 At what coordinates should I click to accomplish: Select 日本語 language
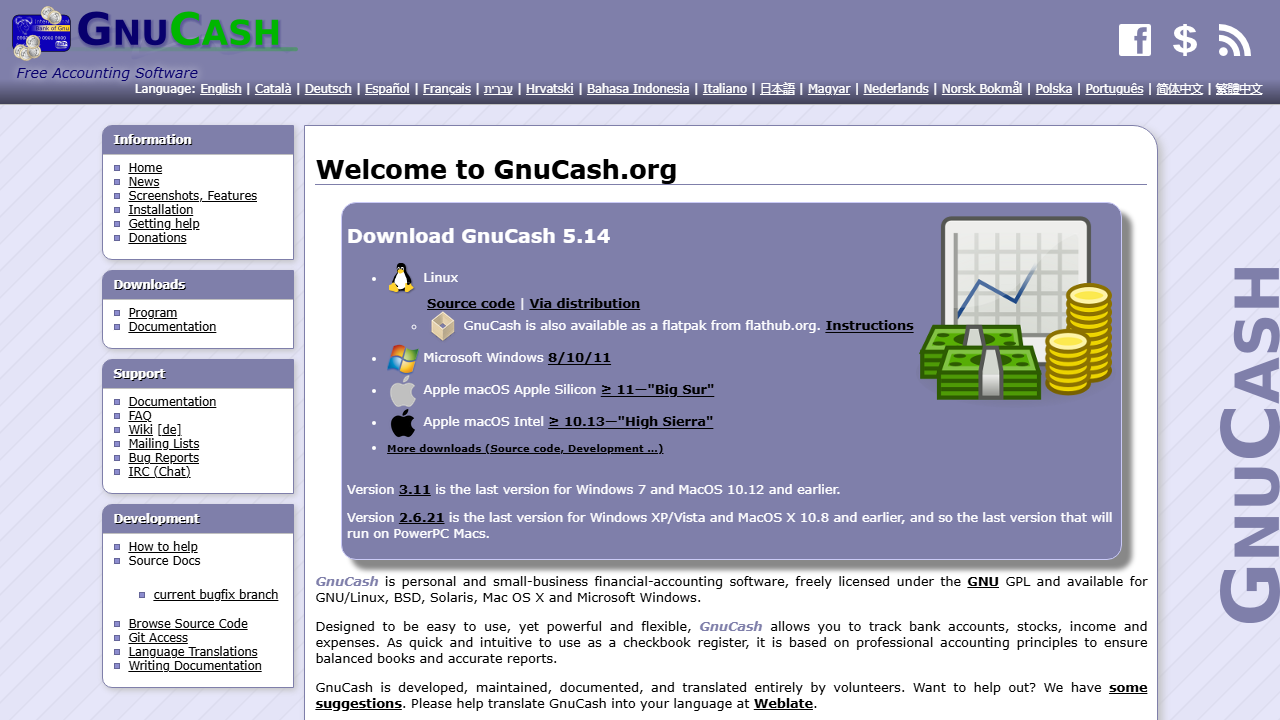point(777,89)
